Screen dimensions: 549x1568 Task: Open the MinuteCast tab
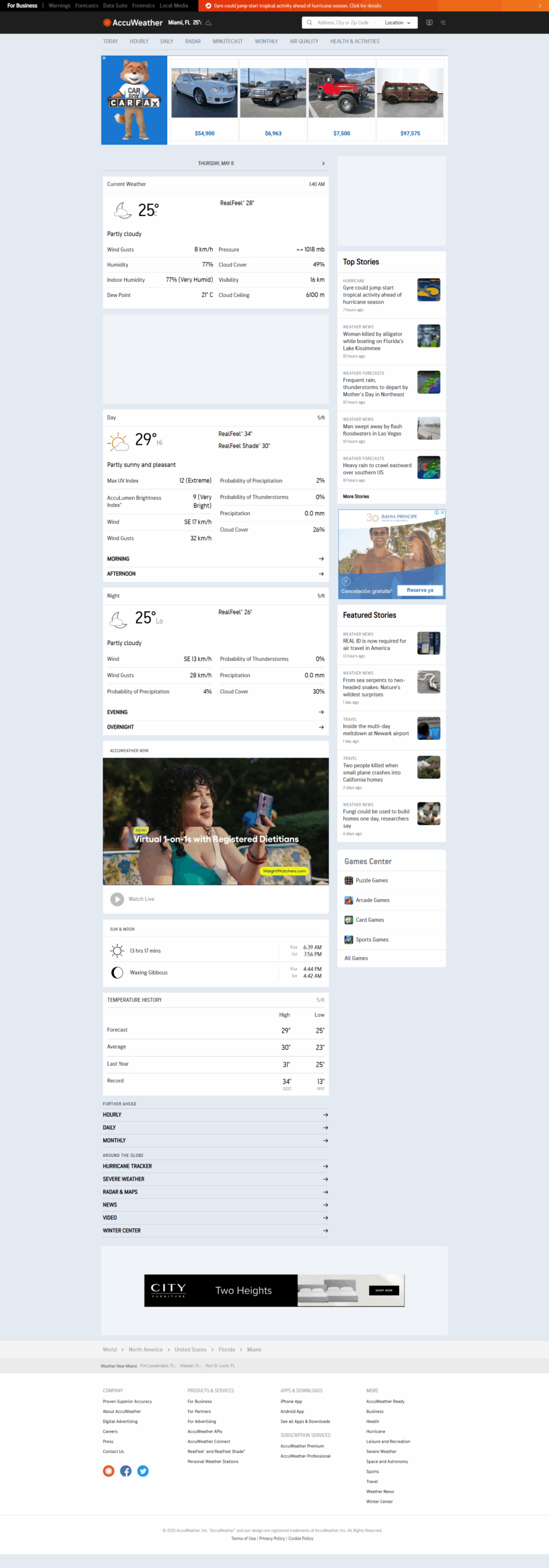(x=228, y=42)
